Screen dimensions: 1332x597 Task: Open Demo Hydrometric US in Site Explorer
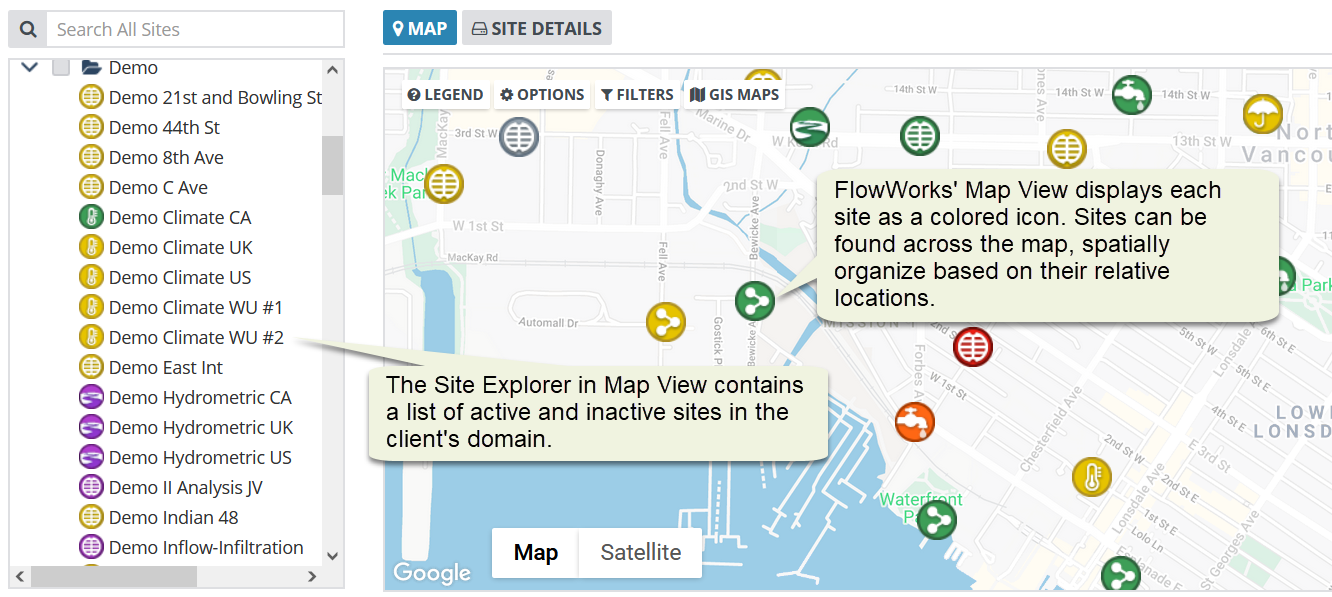(200, 457)
